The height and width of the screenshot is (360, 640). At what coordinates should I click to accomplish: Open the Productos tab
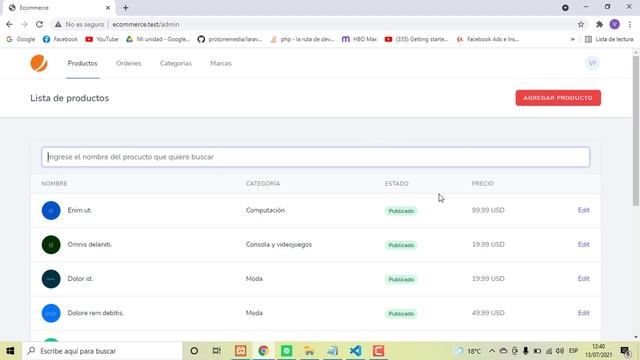point(82,63)
